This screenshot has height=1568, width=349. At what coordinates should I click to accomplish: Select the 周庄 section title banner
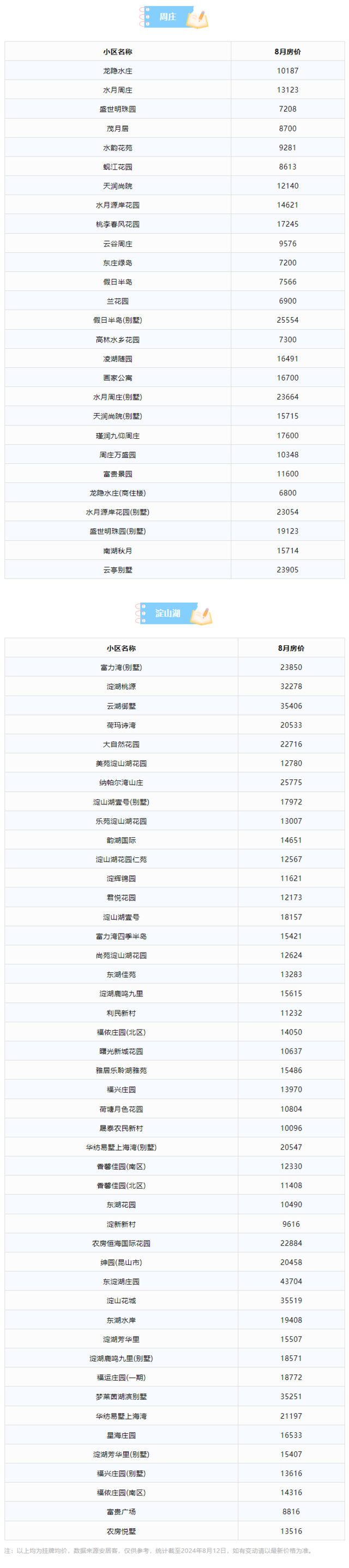click(x=167, y=17)
